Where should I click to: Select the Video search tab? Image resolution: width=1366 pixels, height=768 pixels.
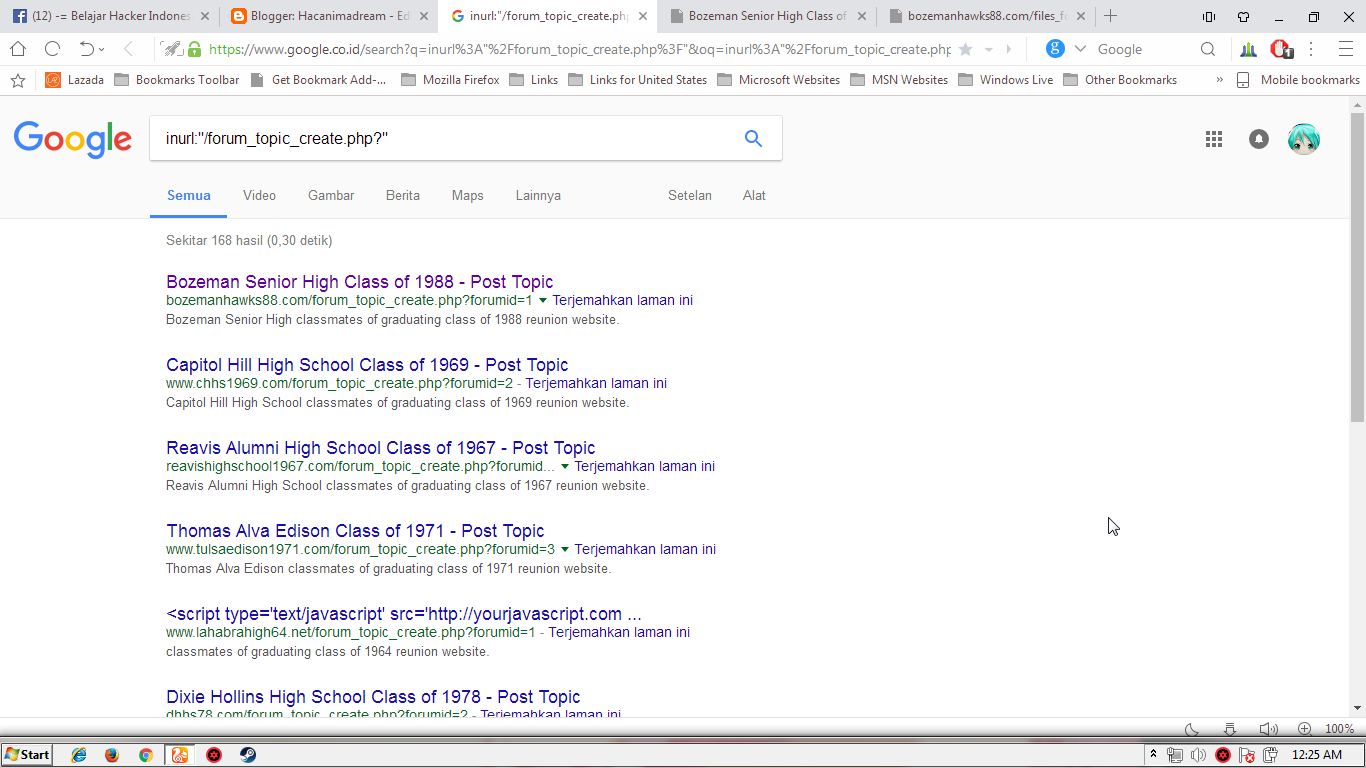click(259, 195)
